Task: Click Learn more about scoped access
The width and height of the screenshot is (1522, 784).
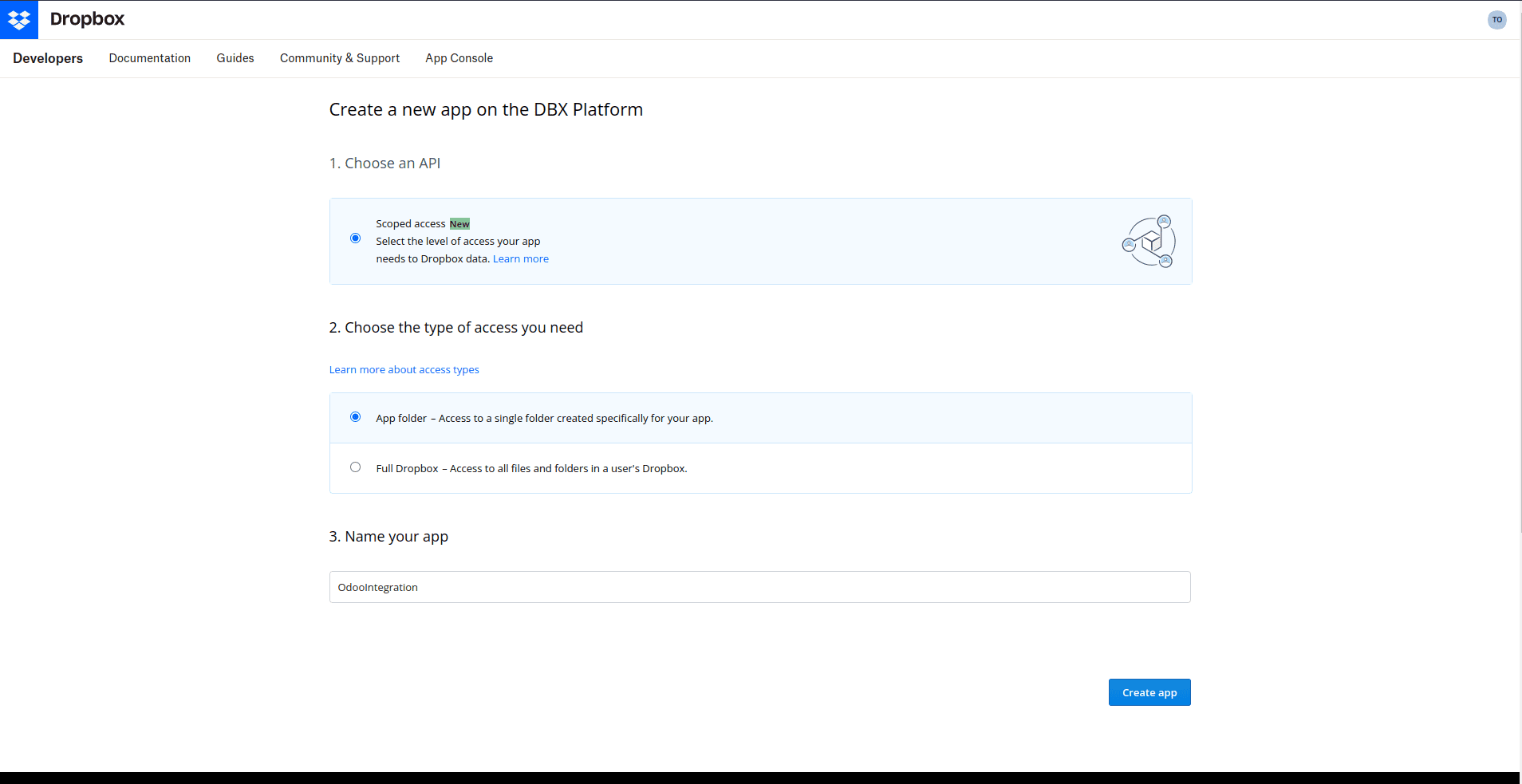Action: (x=520, y=258)
